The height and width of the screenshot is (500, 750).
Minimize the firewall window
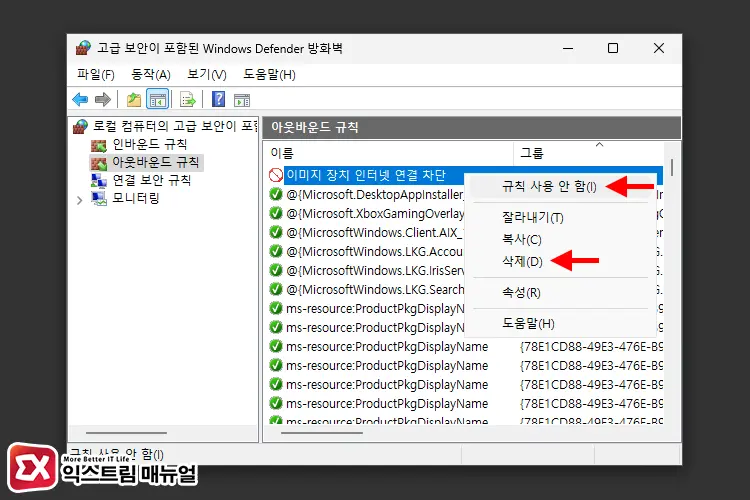(568, 48)
